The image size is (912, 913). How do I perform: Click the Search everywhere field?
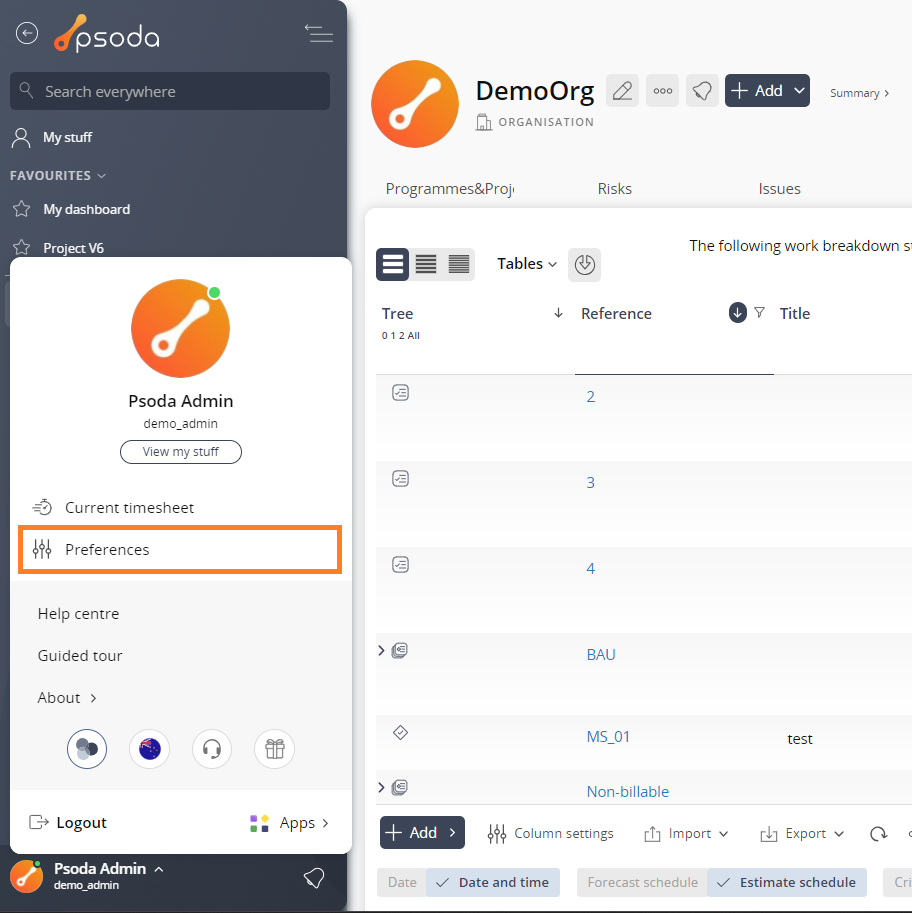[x=170, y=91]
